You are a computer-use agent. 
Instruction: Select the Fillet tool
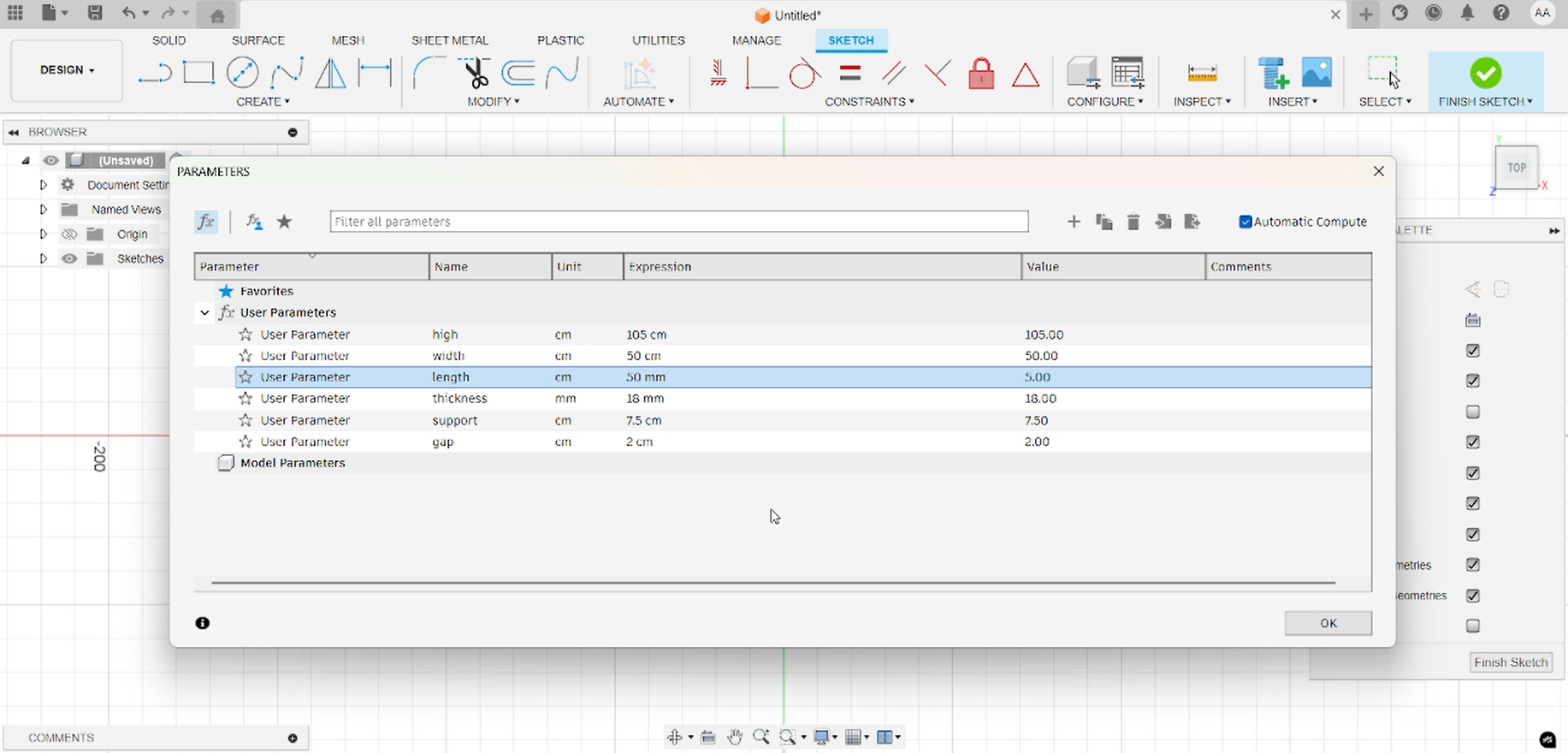pos(428,74)
